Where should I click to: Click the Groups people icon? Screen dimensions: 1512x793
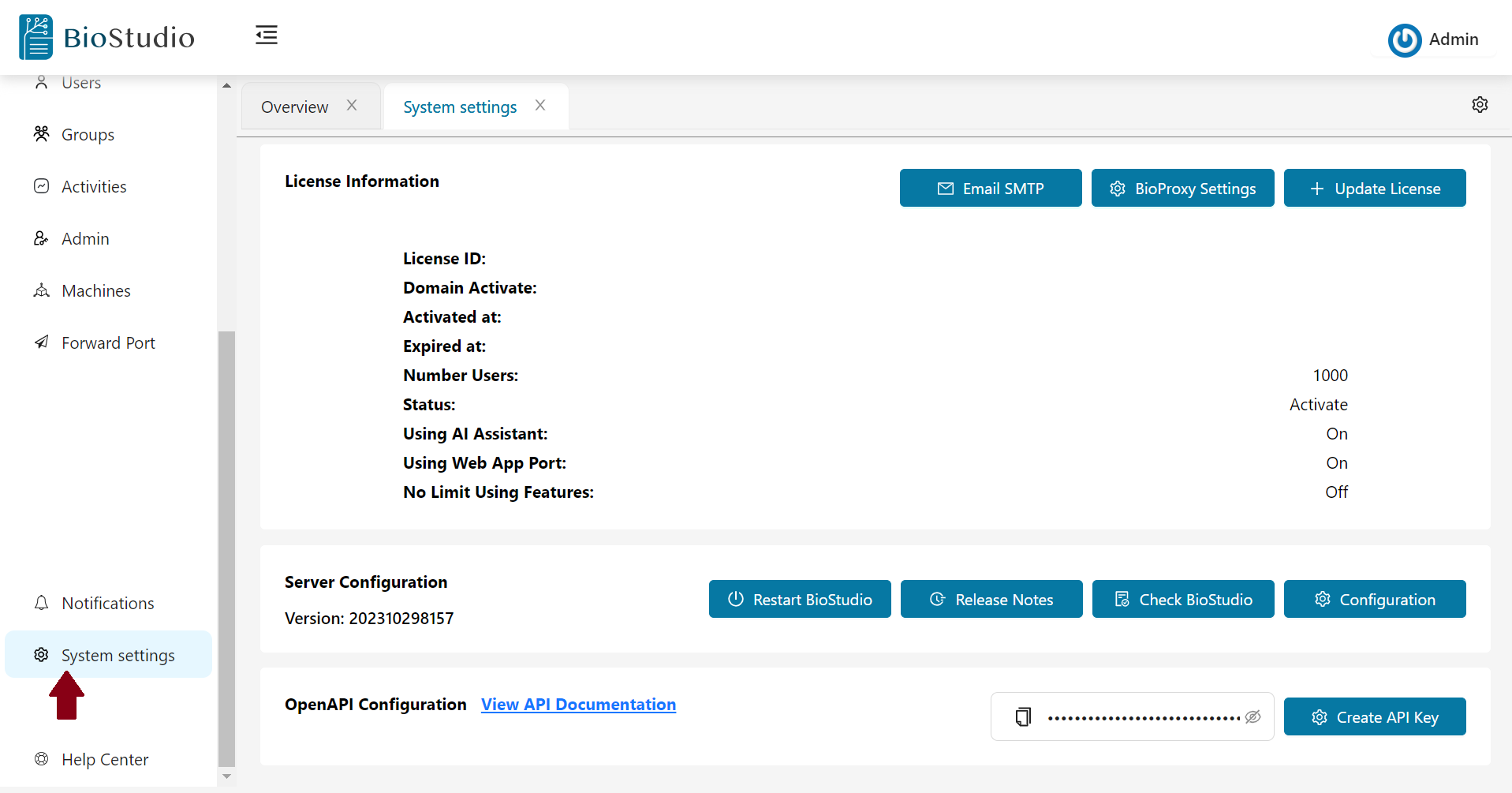[42, 134]
